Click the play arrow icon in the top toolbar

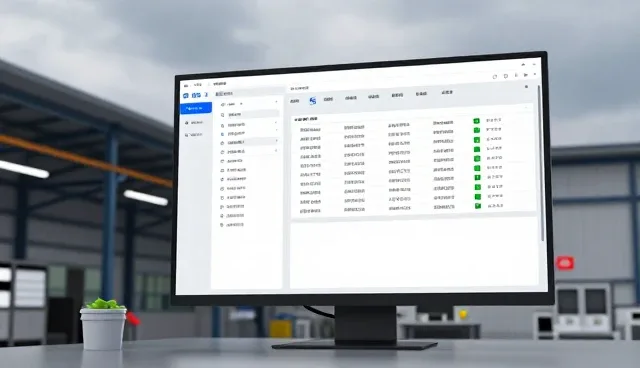click(x=526, y=75)
